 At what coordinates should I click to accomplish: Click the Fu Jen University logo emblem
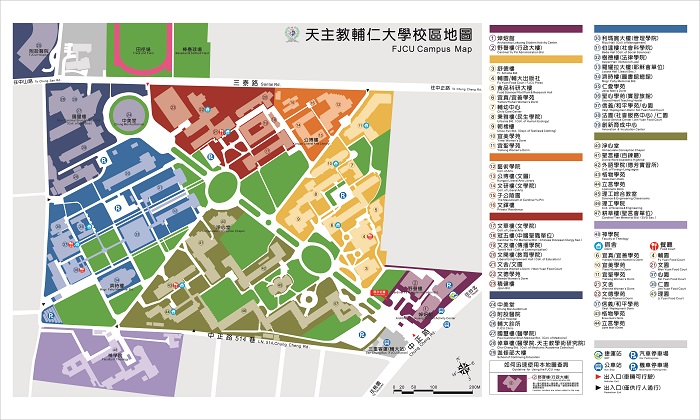292,35
